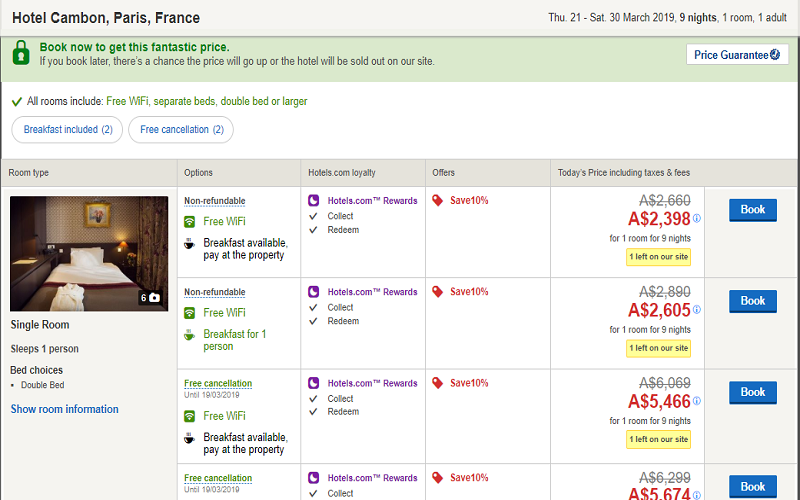
Task: Click the Save10% tag icon in A$2,605 row
Action: [x=437, y=292]
